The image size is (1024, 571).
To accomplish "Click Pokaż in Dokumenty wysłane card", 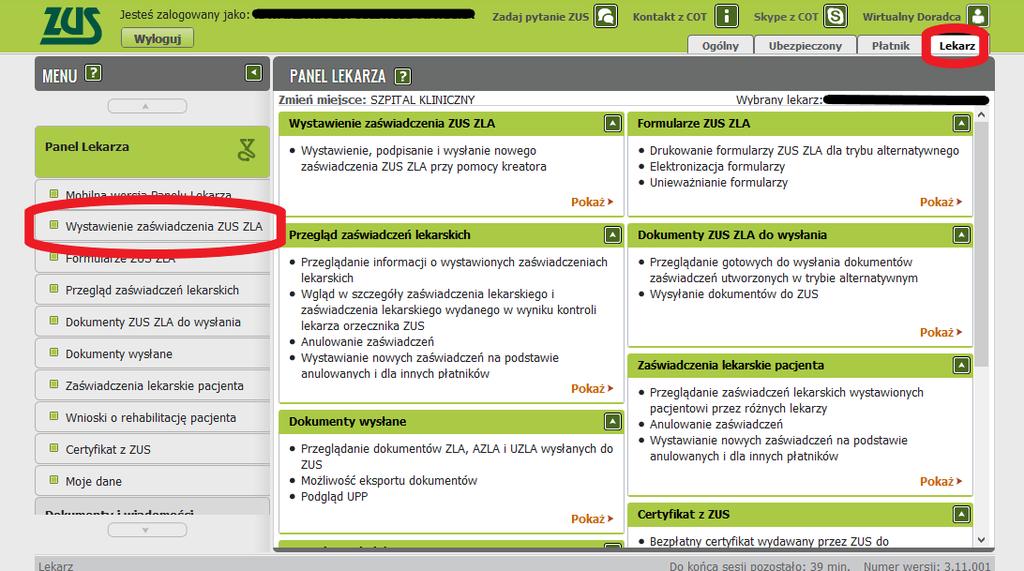I will (592, 519).
